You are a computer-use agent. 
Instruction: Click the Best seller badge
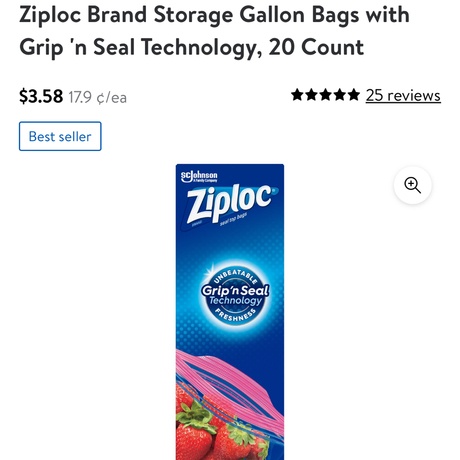[x=60, y=136]
